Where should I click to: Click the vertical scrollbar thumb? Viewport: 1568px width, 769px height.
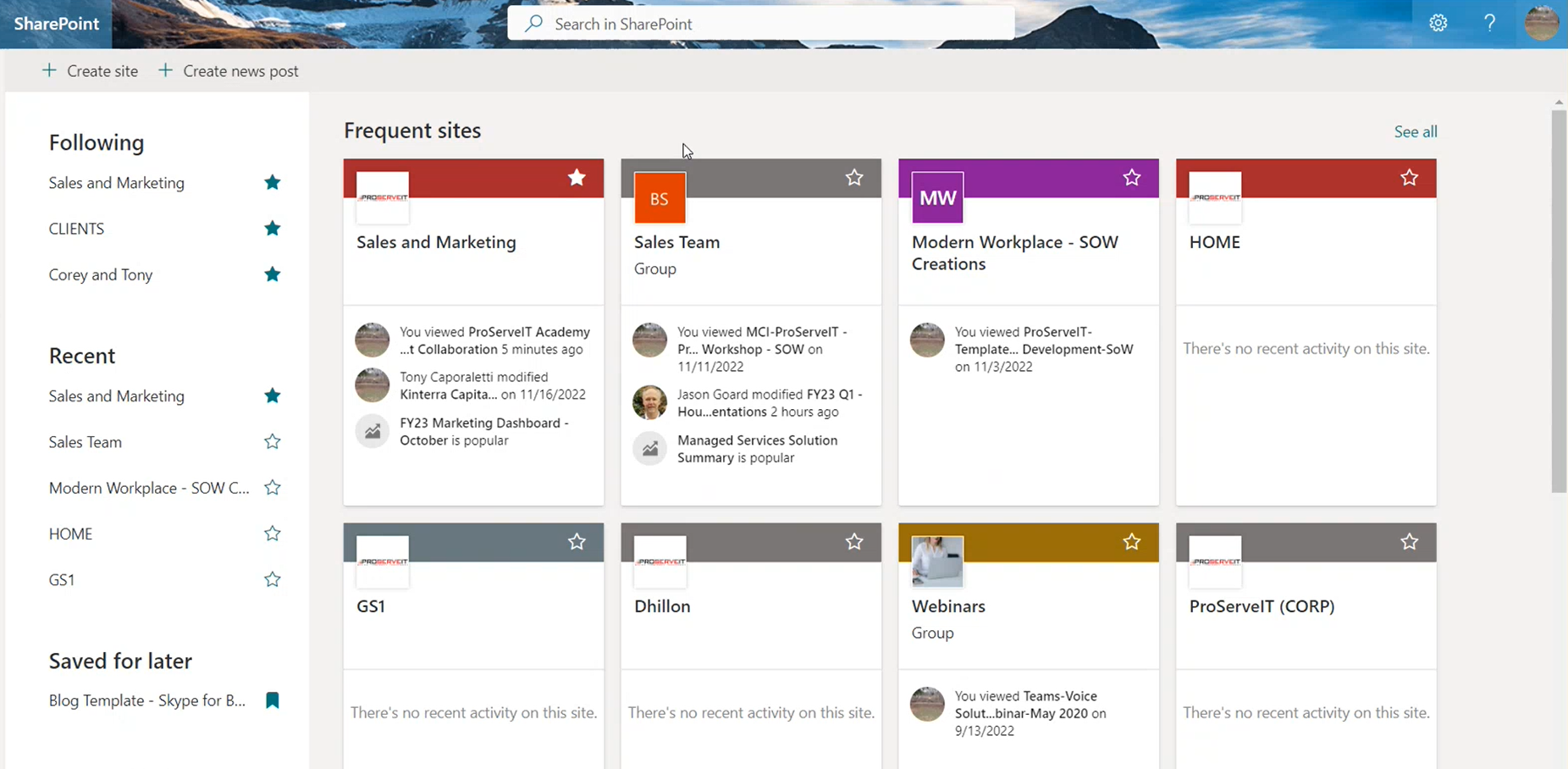pyautogui.click(x=1559, y=301)
